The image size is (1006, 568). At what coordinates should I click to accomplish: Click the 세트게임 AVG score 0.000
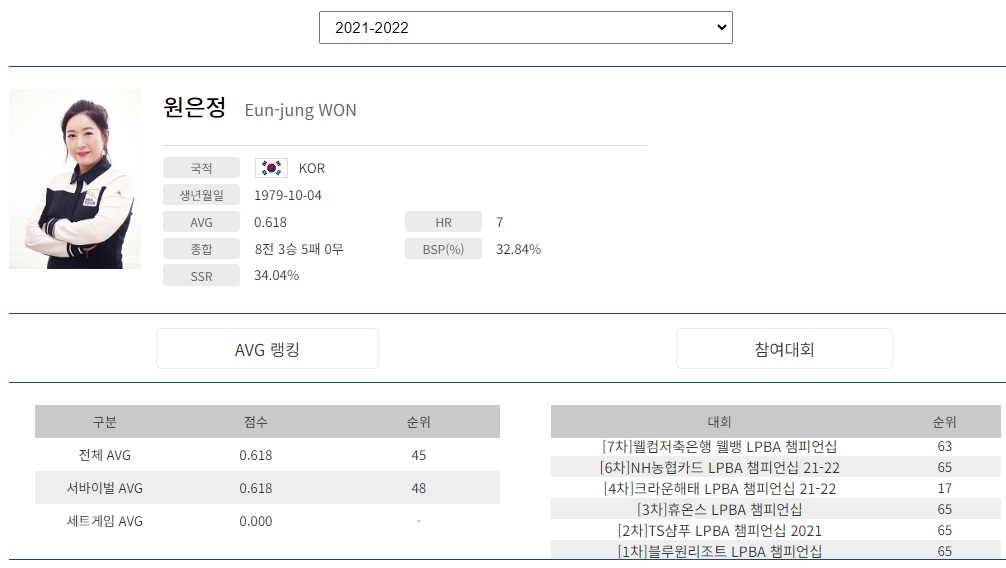pos(255,521)
